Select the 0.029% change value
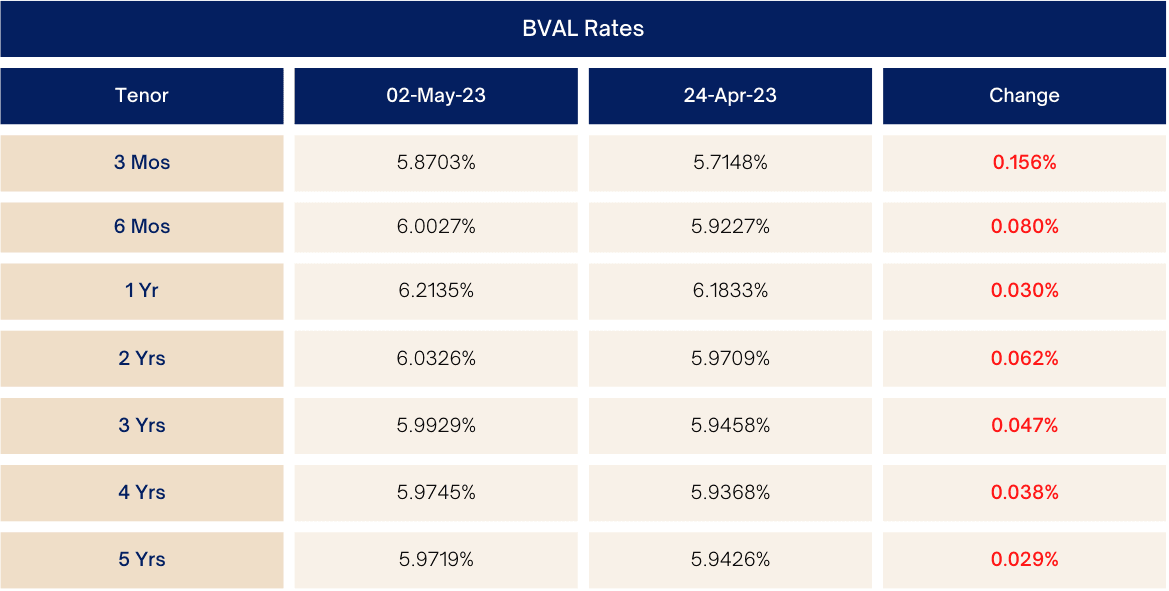The width and height of the screenshot is (1169, 591). 1024,559
